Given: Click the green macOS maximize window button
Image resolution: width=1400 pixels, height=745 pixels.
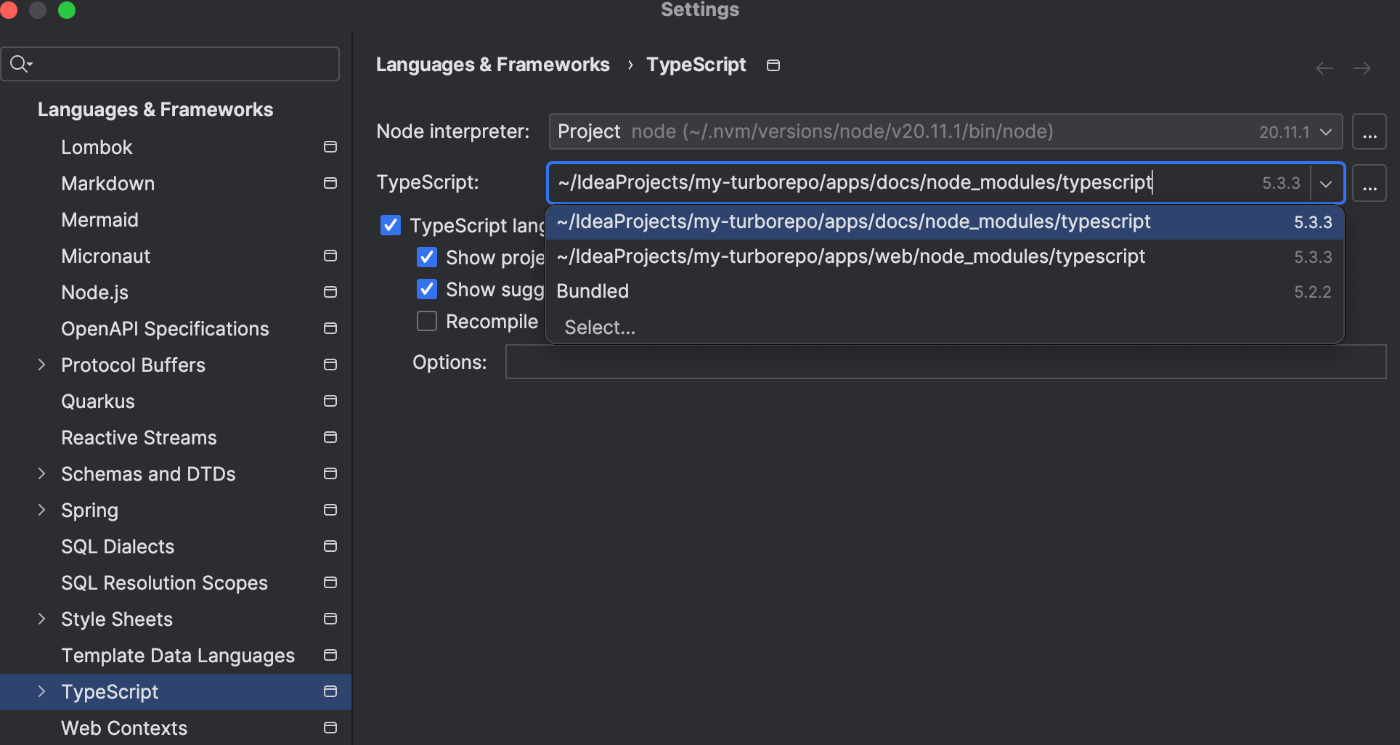Looking at the screenshot, I should (67, 10).
